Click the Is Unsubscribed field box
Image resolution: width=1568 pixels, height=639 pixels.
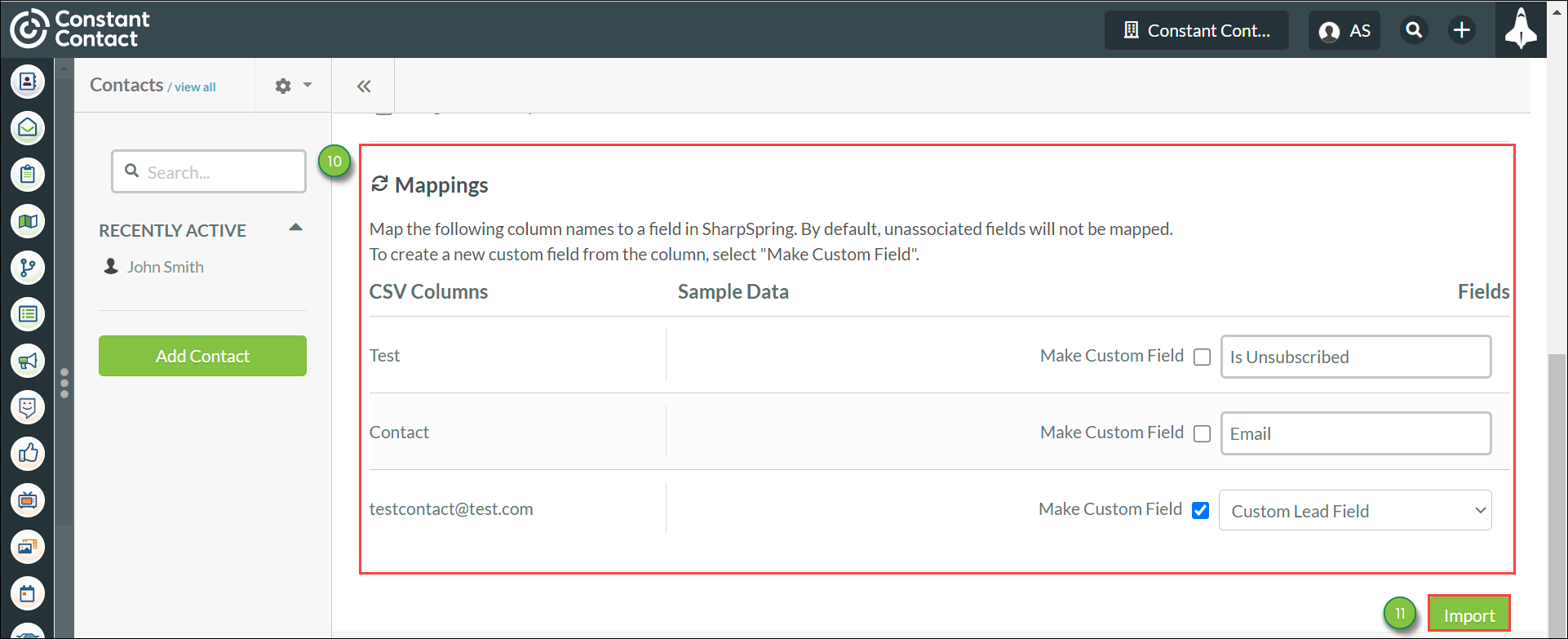(x=1356, y=357)
